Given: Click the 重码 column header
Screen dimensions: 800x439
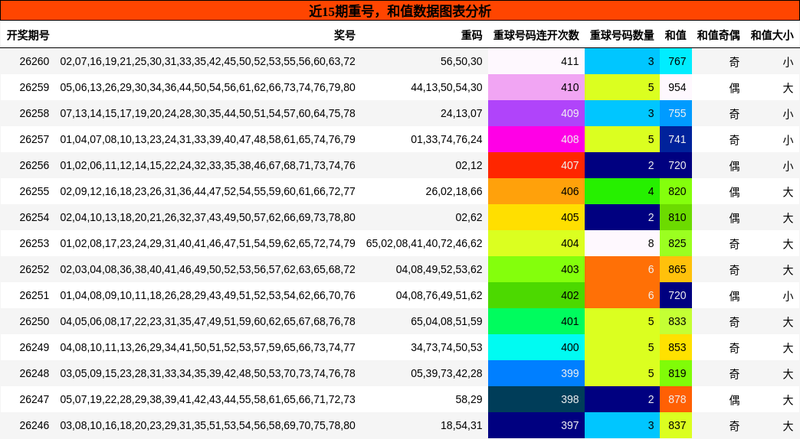Looking at the screenshot, I should click(471, 35).
